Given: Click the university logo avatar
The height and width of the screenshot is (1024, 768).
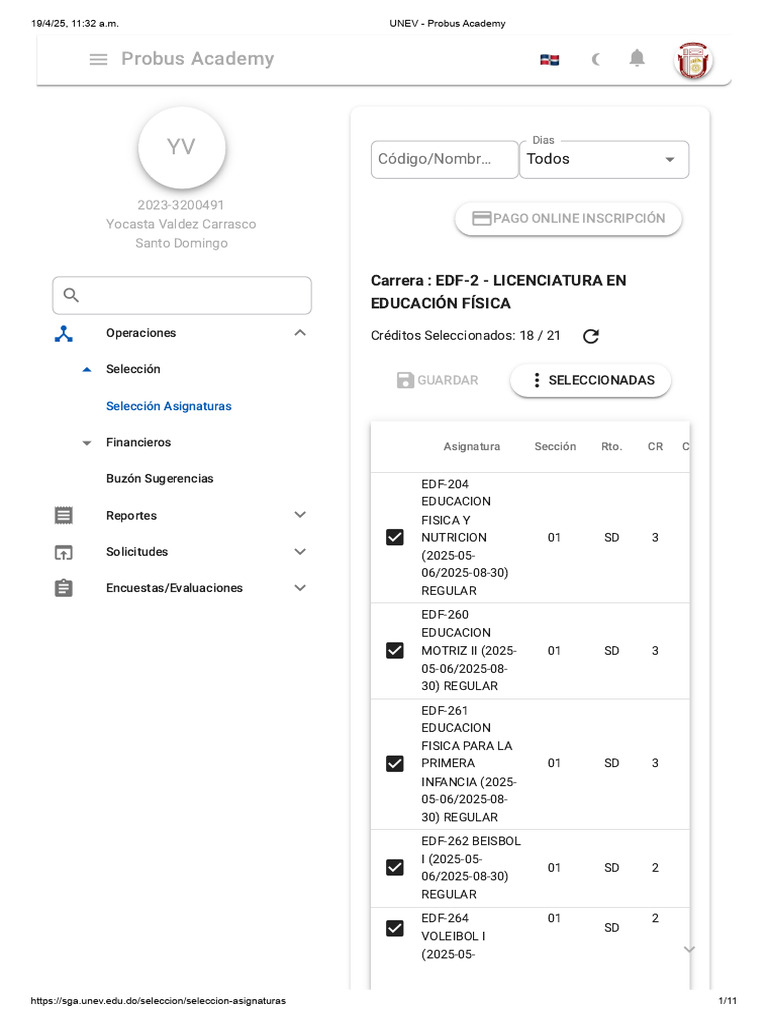Looking at the screenshot, I should (x=694, y=60).
